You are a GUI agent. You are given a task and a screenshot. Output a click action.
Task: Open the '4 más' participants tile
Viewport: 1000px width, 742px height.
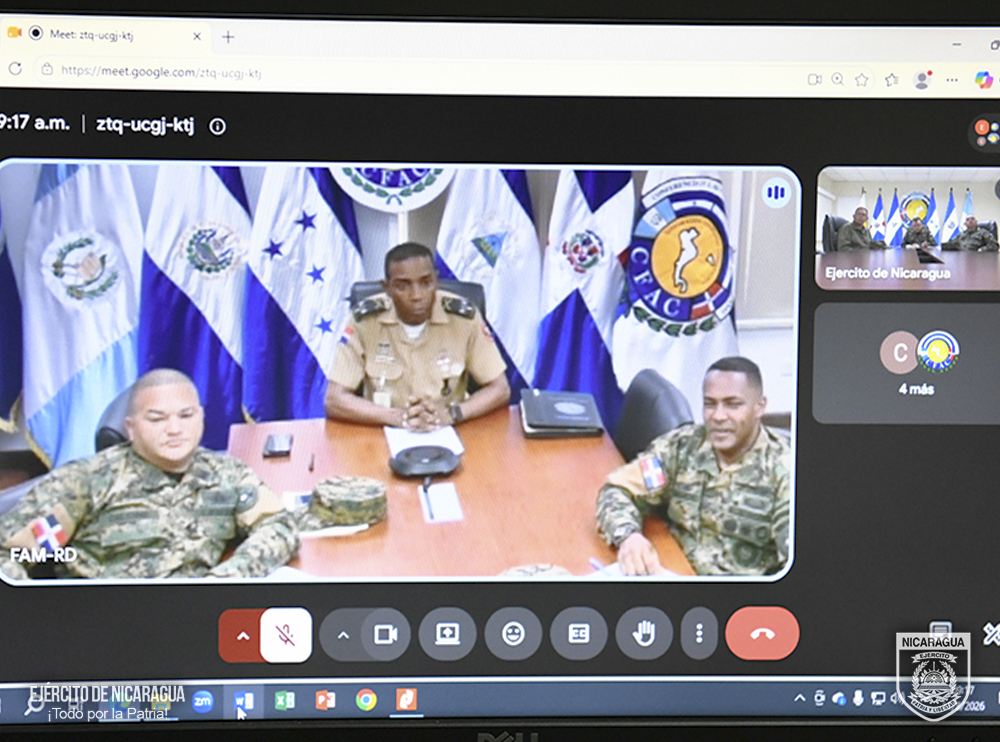pyautogui.click(x=908, y=363)
